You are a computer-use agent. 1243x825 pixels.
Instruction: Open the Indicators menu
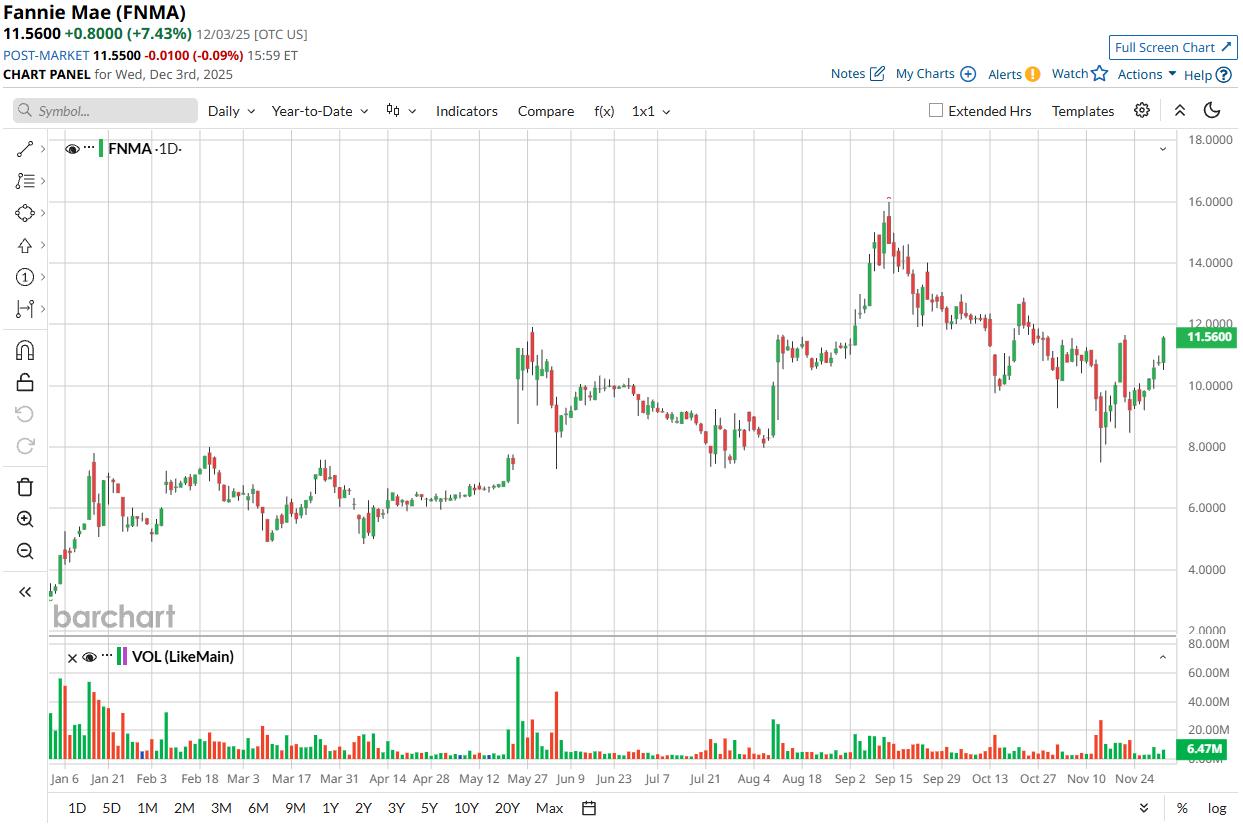pyautogui.click(x=467, y=111)
